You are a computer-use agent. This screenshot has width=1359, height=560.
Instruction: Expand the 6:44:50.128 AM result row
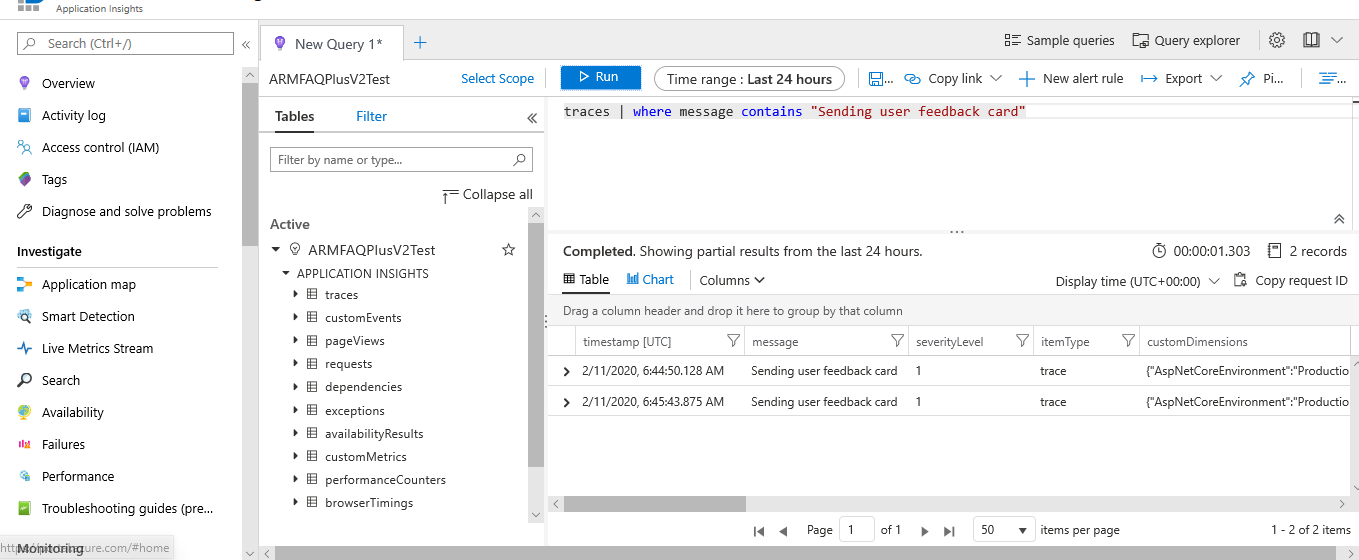coord(567,371)
